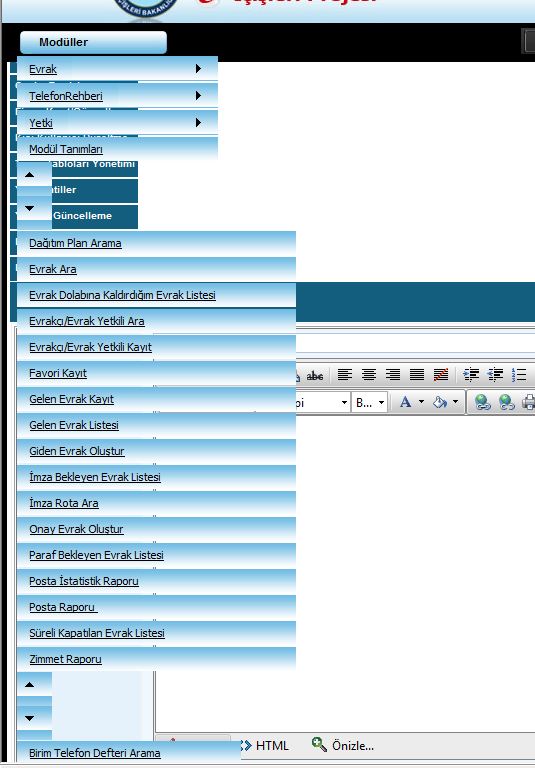Open Gelen Evrak Listesi entry
This screenshot has width=535, height=768.
point(156,425)
